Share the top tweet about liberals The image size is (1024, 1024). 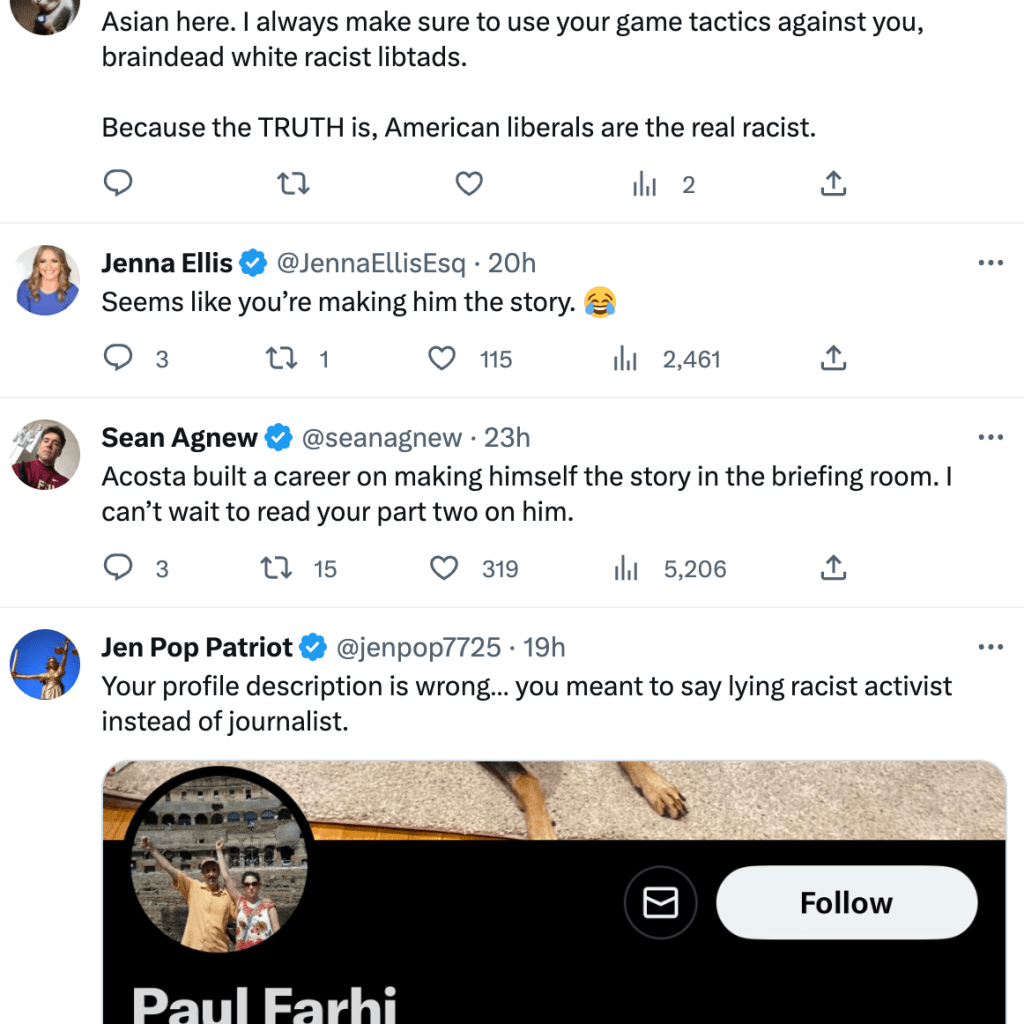[833, 184]
